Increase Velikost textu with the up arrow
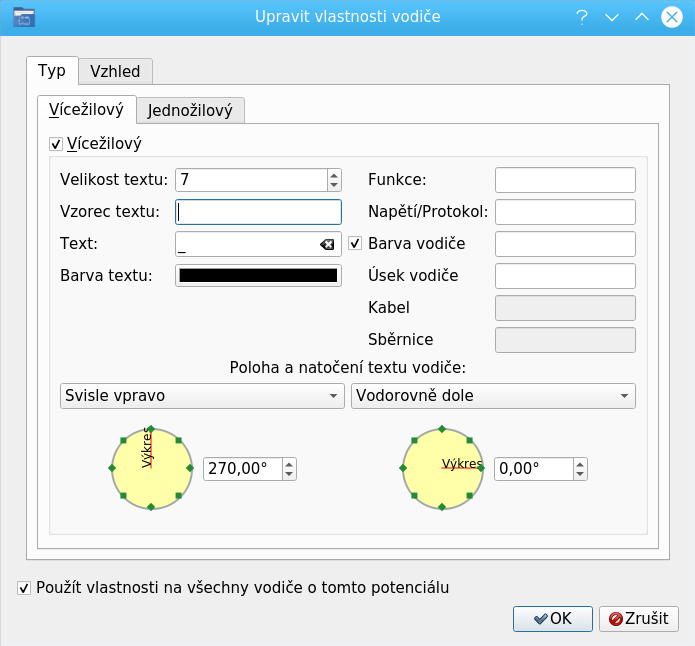The image size is (695, 646). 333,175
